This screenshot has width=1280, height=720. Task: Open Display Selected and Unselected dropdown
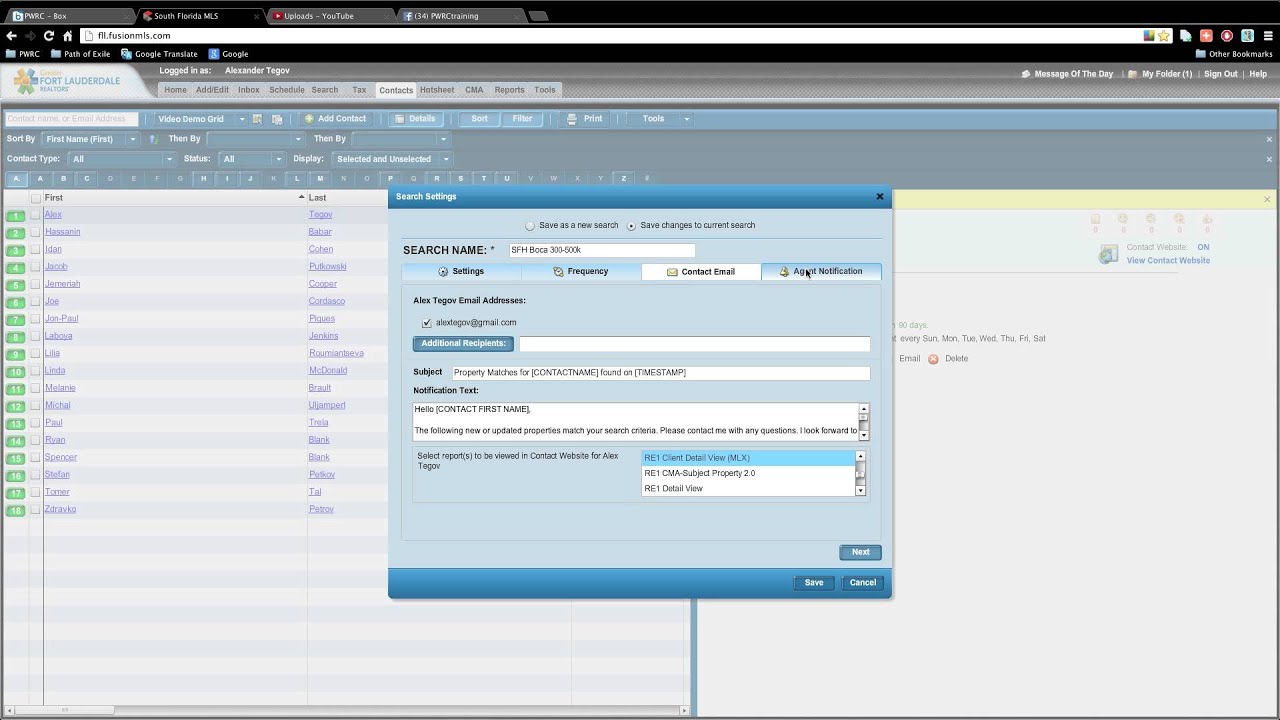click(391, 159)
